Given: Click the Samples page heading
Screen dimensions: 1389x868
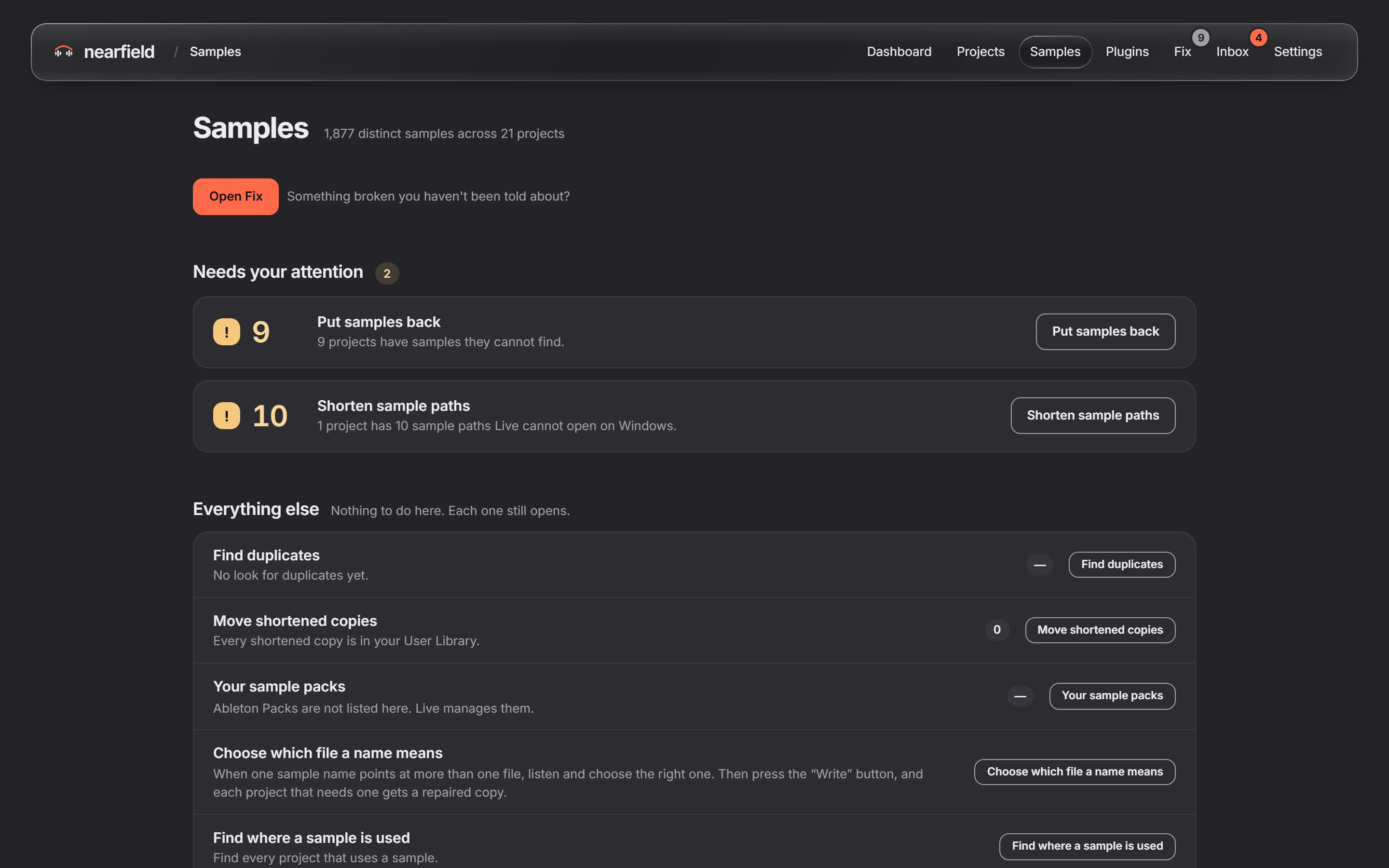Looking at the screenshot, I should pos(251,127).
